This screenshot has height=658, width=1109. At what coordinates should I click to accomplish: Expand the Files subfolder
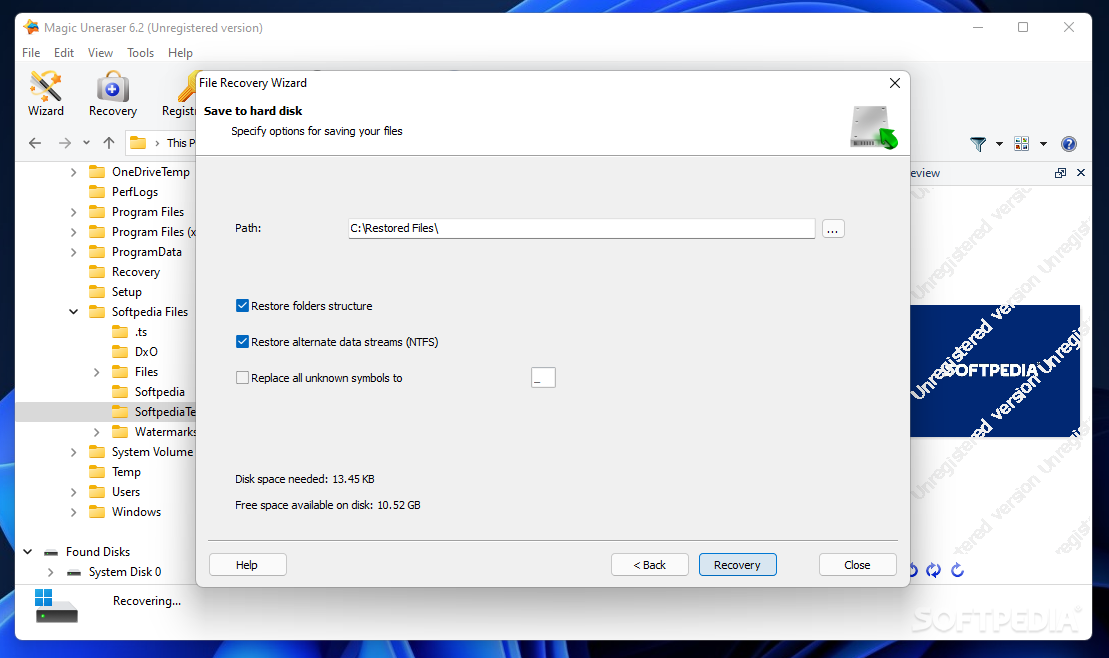pos(96,372)
